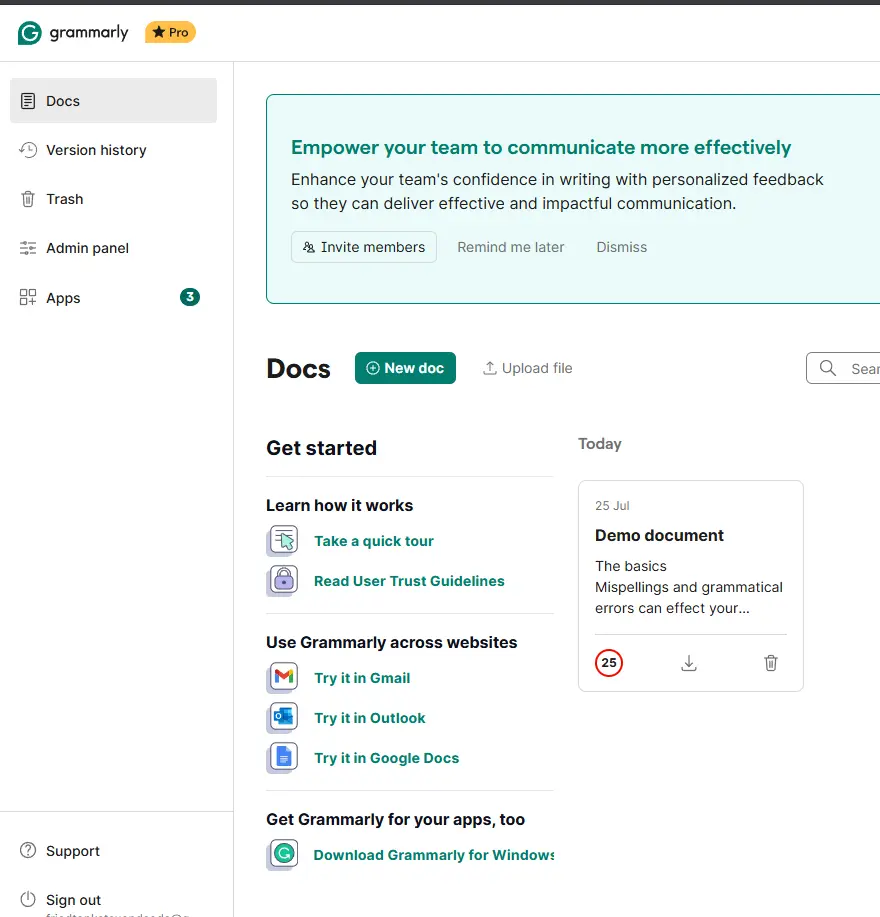Open the Docs sidebar section
The height and width of the screenshot is (917, 880).
pos(113,101)
